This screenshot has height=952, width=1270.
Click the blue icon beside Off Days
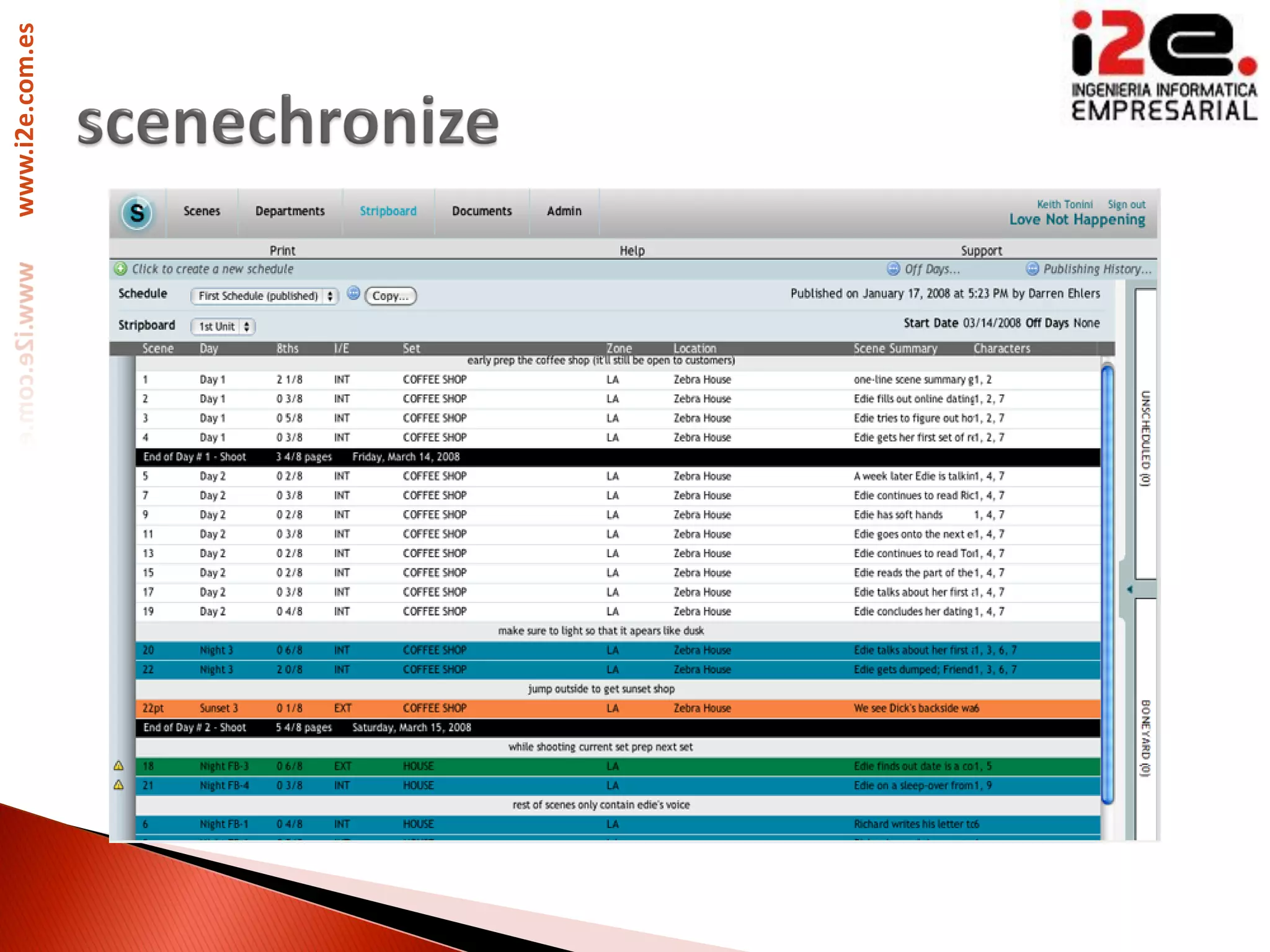pyautogui.click(x=893, y=269)
